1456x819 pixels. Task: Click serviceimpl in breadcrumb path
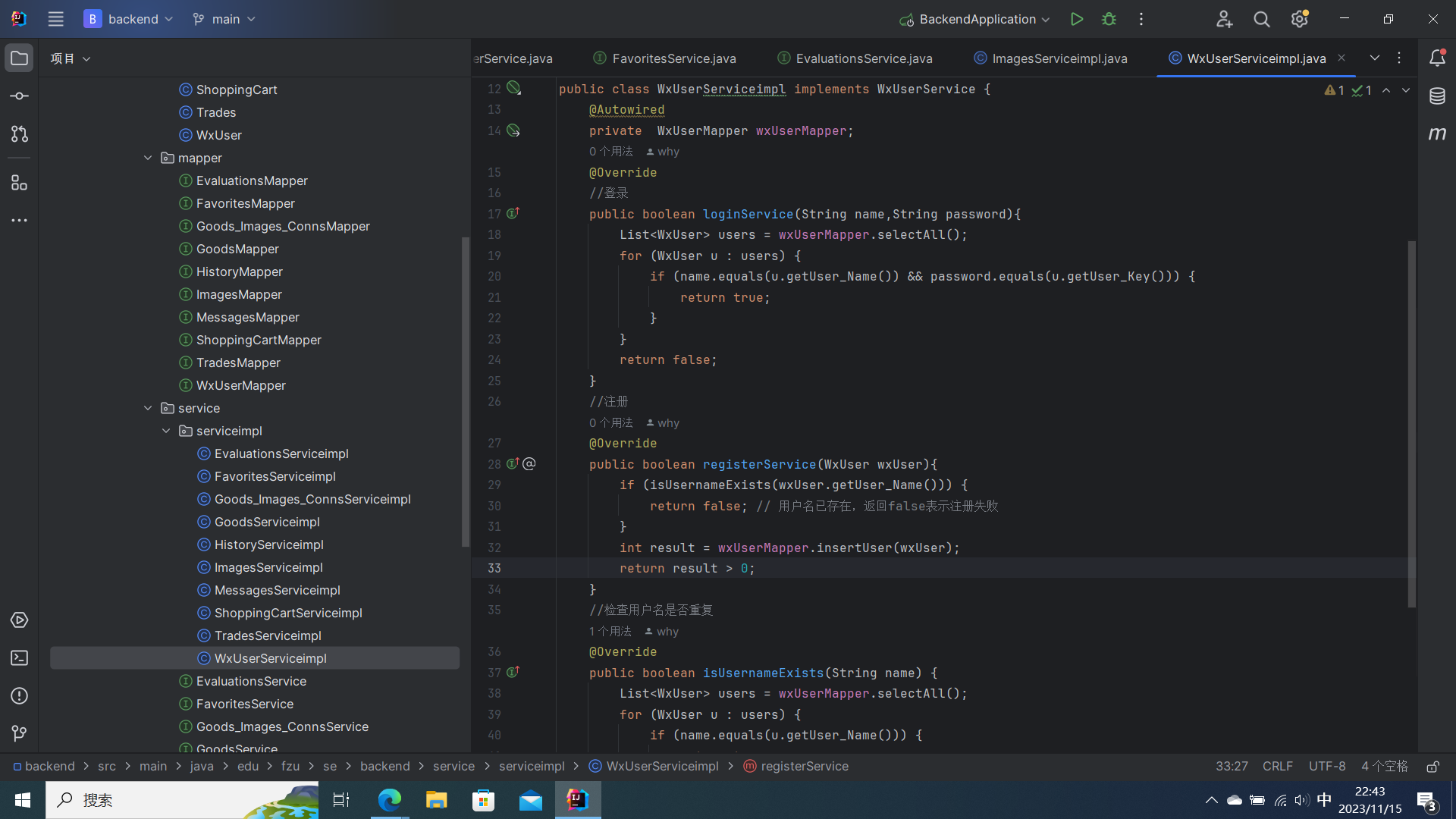click(532, 767)
